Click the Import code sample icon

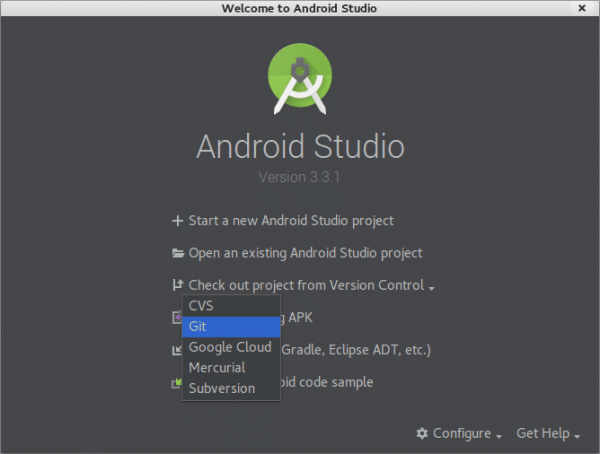176,381
